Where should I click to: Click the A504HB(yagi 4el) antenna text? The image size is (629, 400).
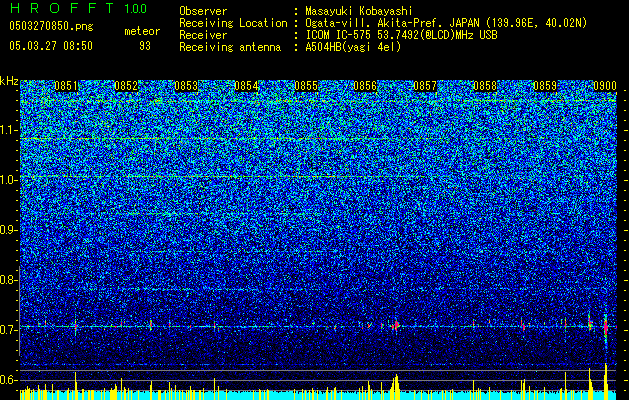coord(353,47)
